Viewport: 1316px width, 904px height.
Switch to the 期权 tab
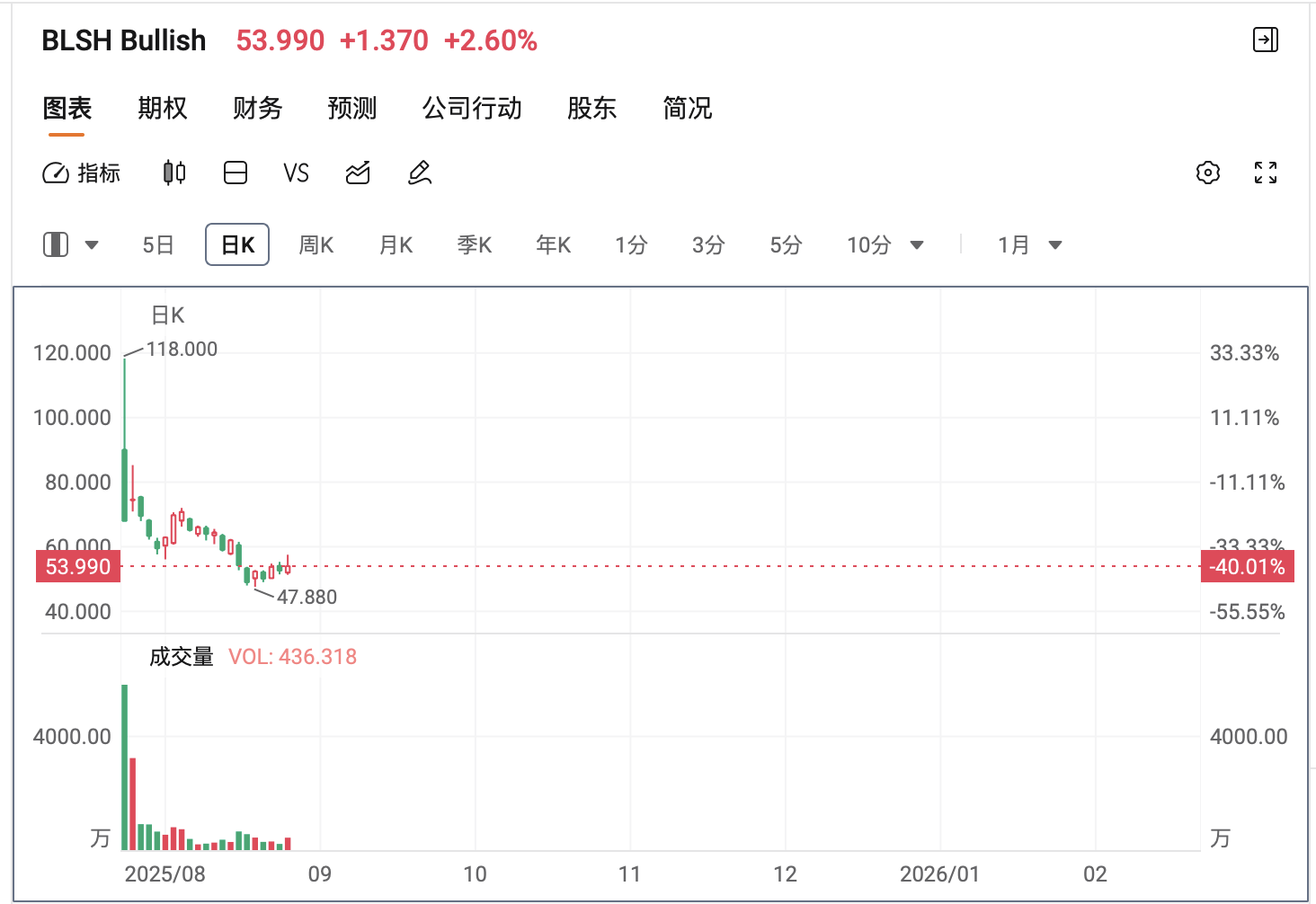pyautogui.click(x=162, y=108)
